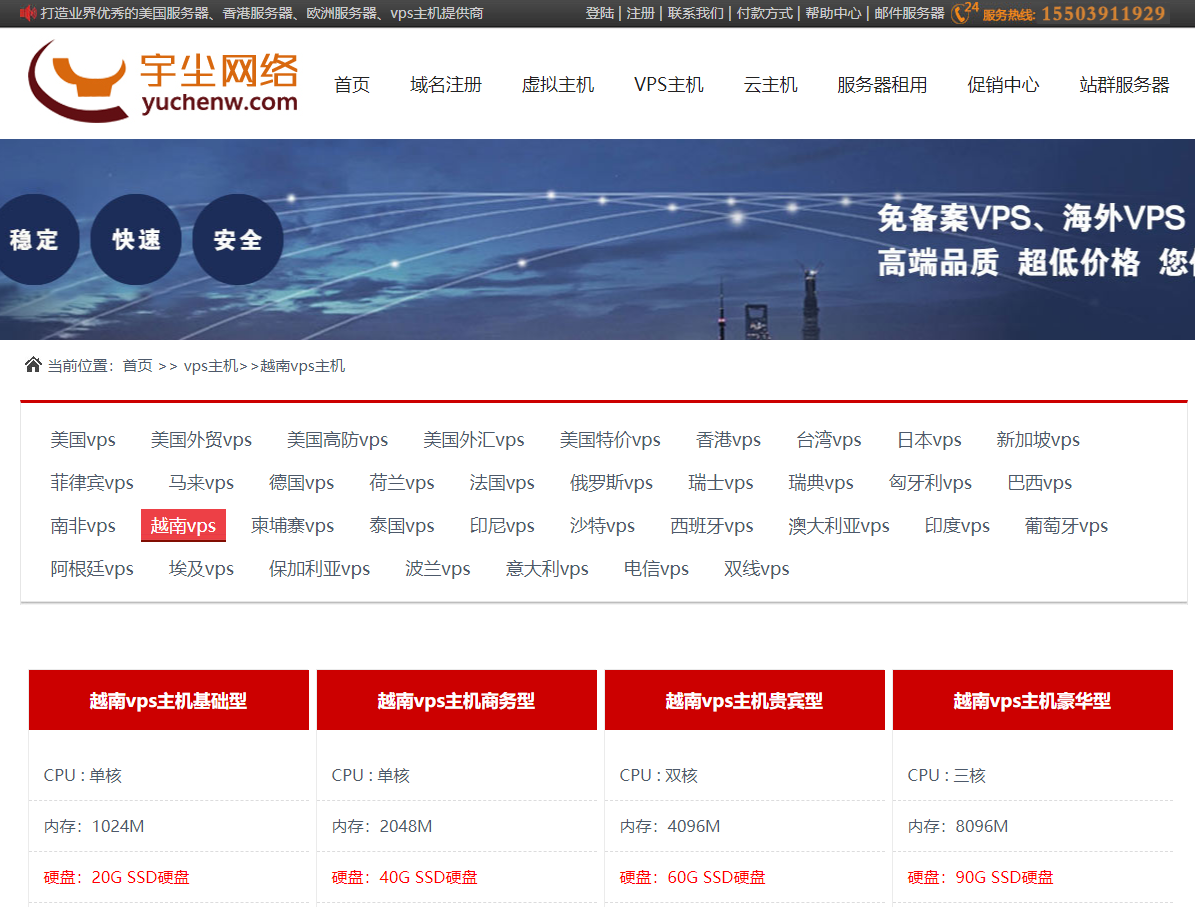Click the 24-hour service hotline phone icon
The image size is (1195, 907).
point(963,13)
